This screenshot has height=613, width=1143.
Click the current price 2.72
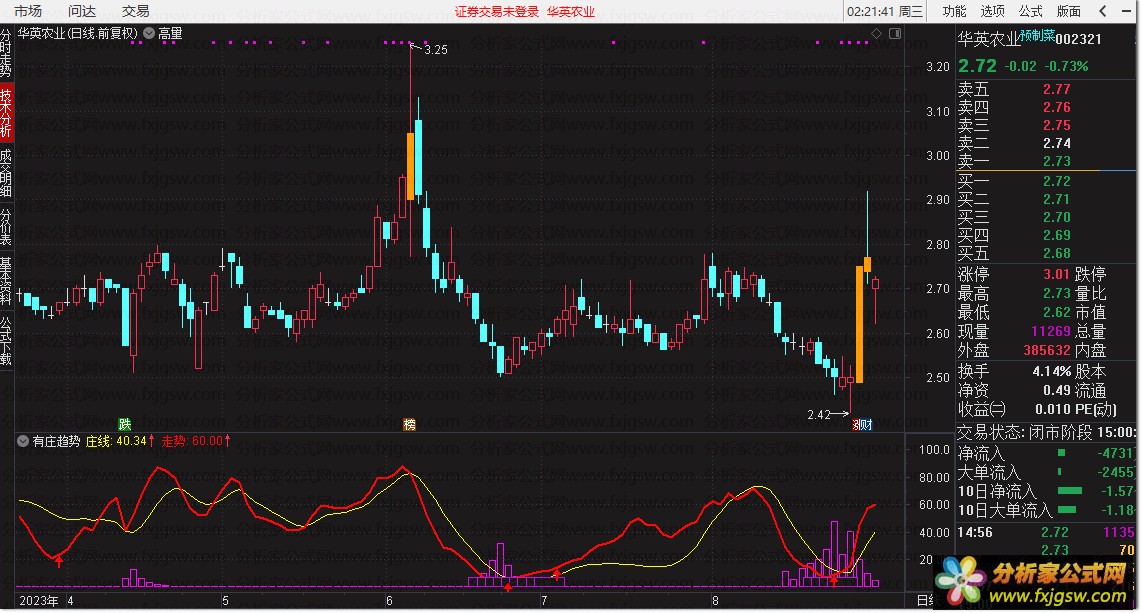tap(977, 66)
